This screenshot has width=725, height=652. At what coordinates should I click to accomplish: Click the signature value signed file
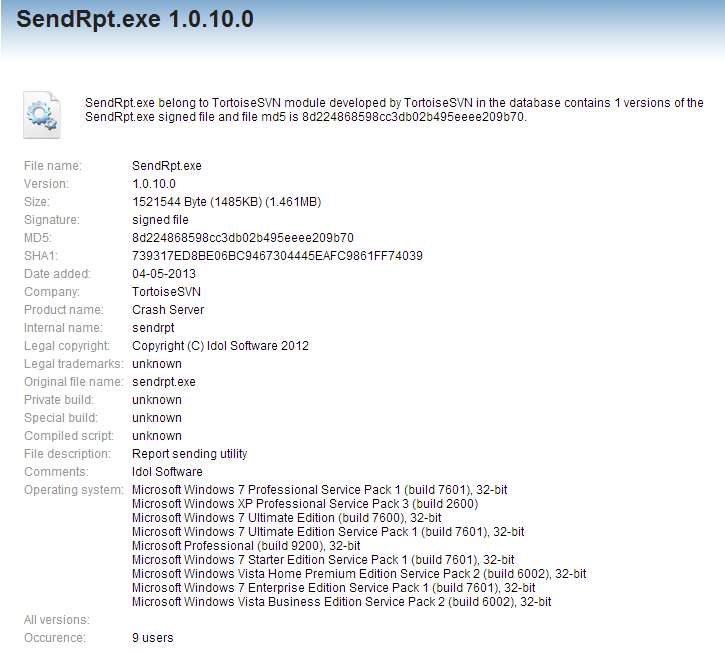point(160,220)
